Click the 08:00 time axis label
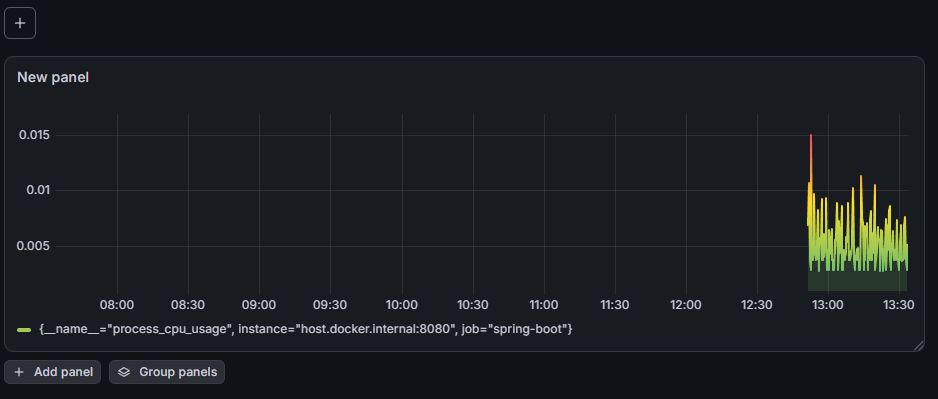 click(117, 305)
